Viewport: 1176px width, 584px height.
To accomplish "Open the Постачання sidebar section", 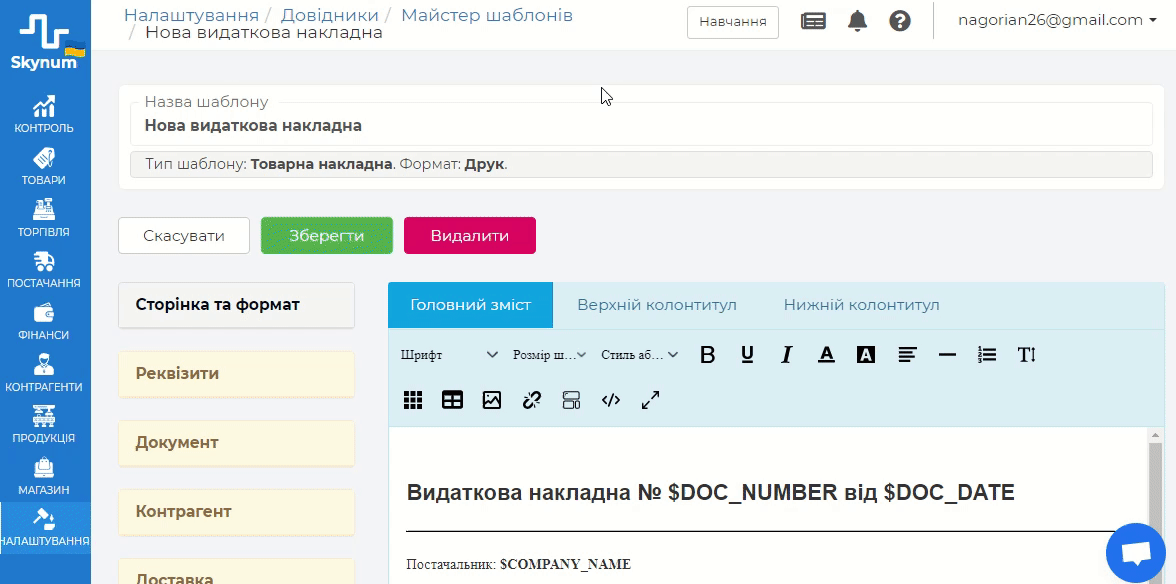I will tap(44, 270).
